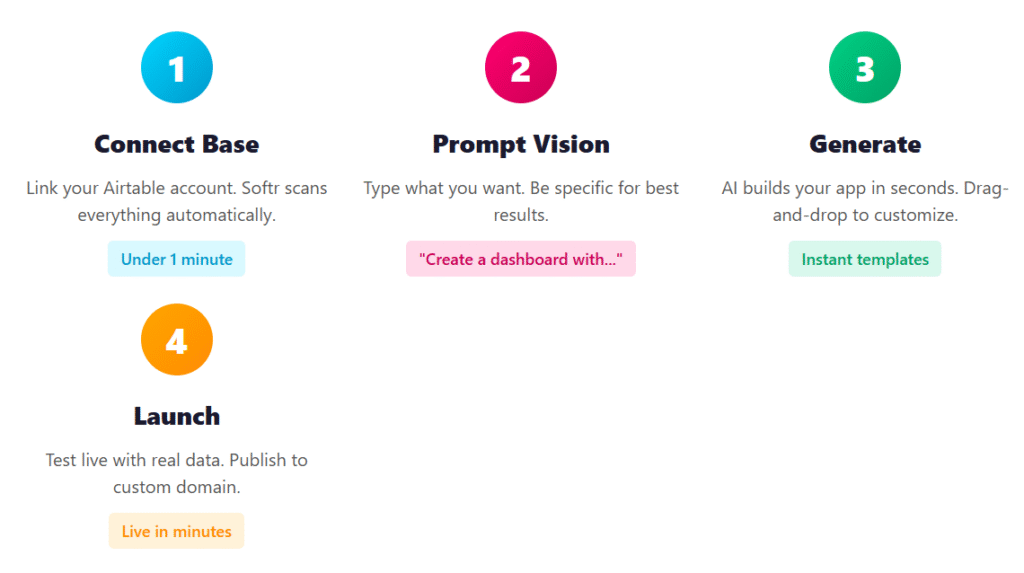This screenshot has width=1024, height=573.
Task: Click "Publish to custom domain" text
Action: 177,487
